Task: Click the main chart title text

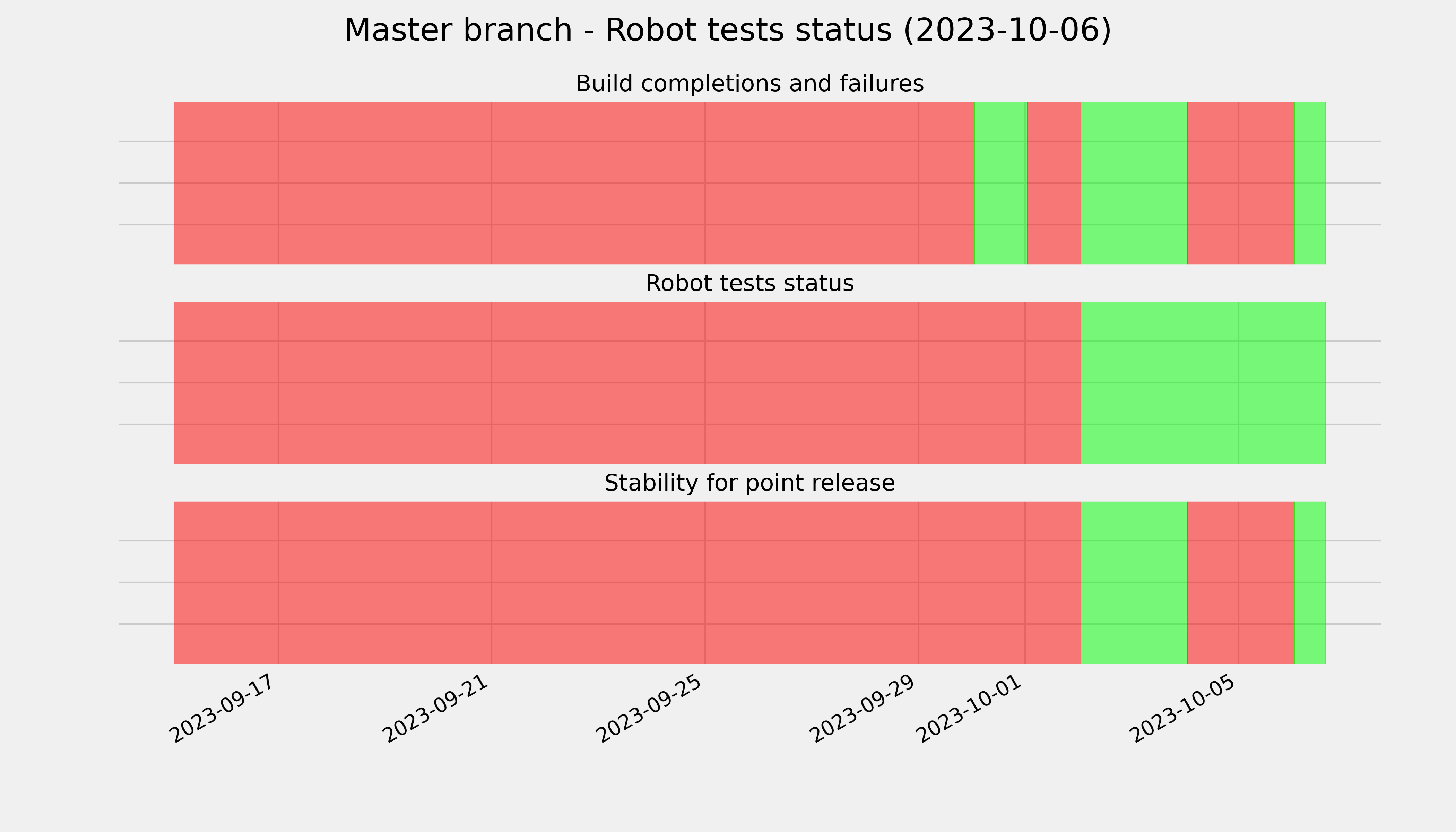Action: pos(727,30)
